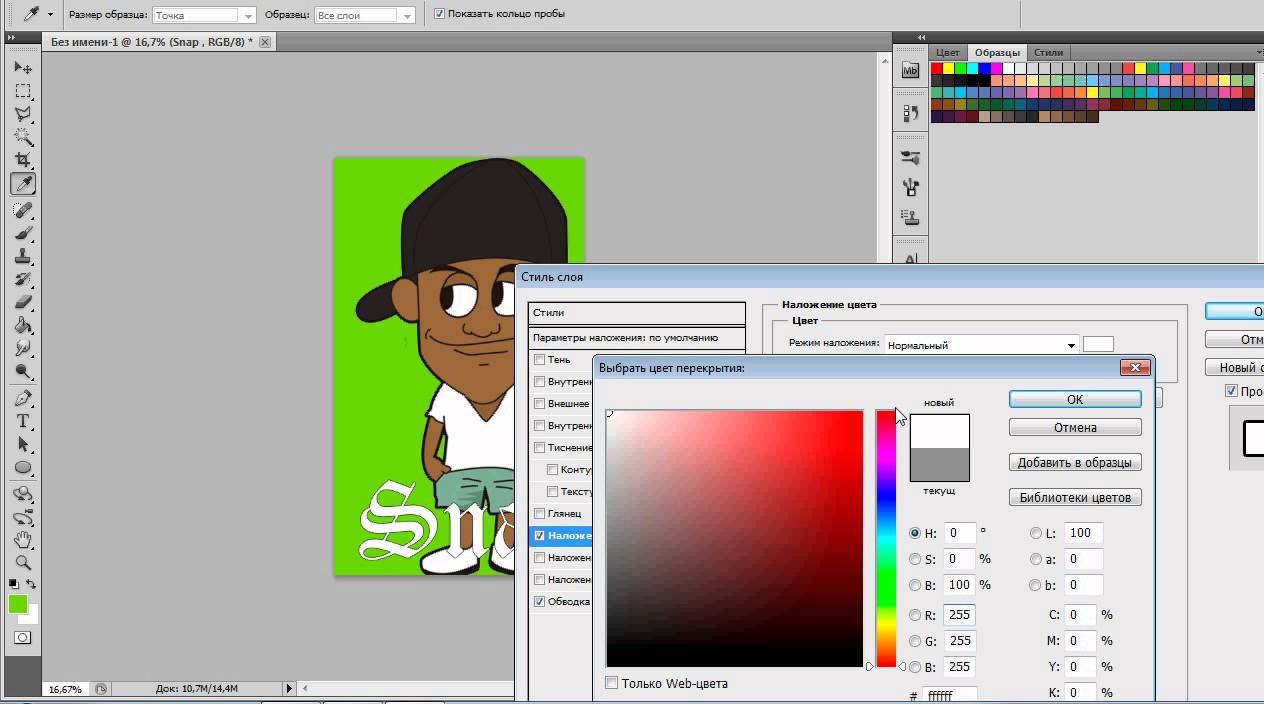
Task: Swap foreground and background colors
Action: (x=32, y=584)
